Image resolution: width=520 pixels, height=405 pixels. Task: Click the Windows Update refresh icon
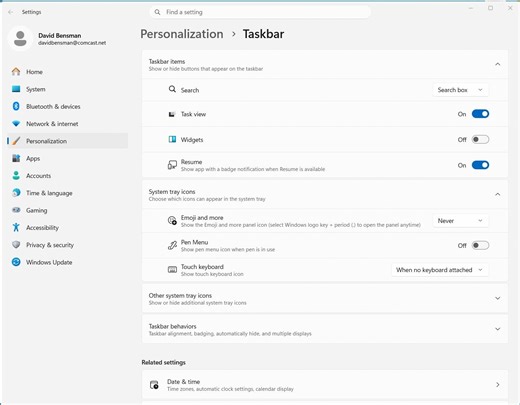pos(16,262)
